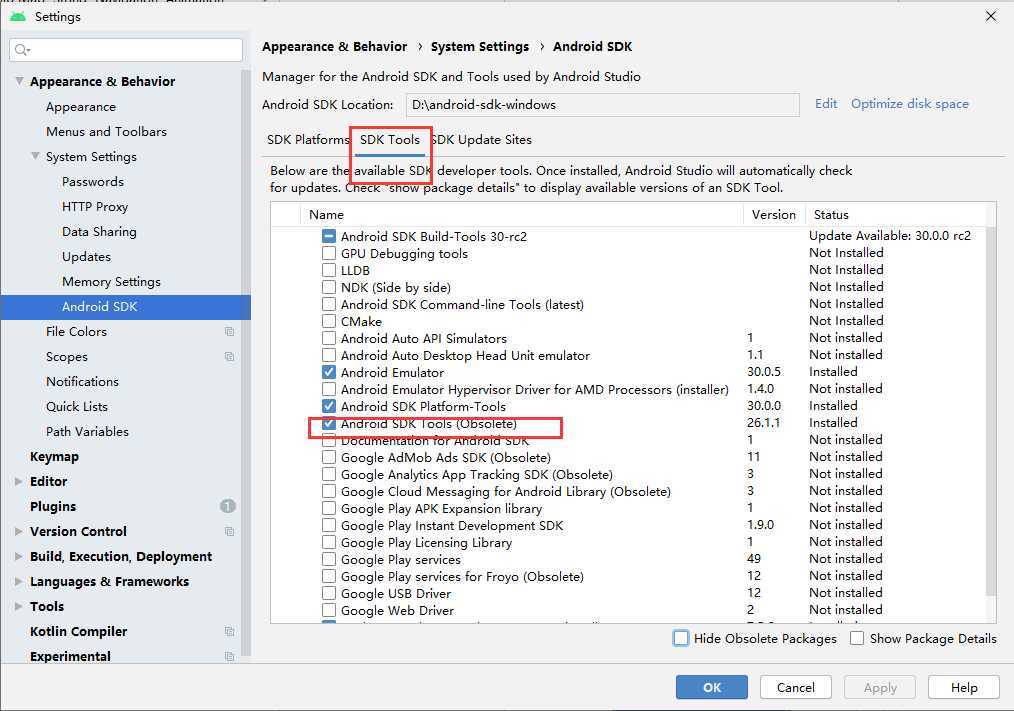Viewport: 1014px width, 711px height.
Task: Expand the Version Control section arrow
Action: point(19,531)
